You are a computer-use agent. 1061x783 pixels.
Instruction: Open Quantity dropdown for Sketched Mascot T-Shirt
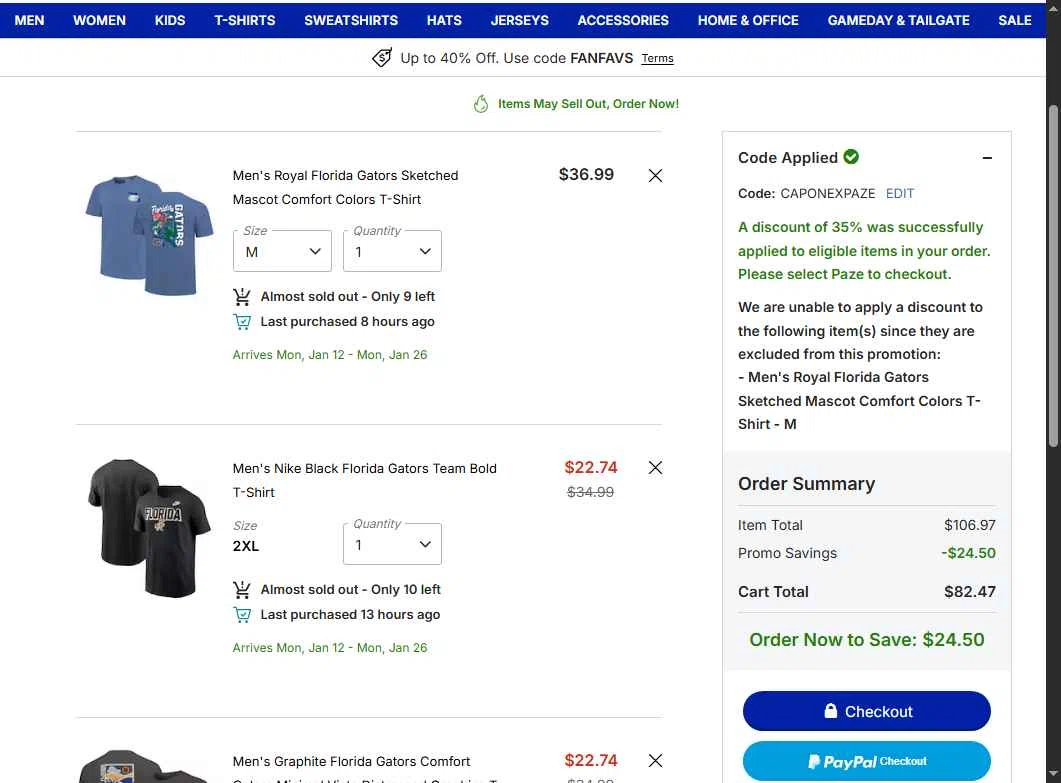tap(392, 251)
